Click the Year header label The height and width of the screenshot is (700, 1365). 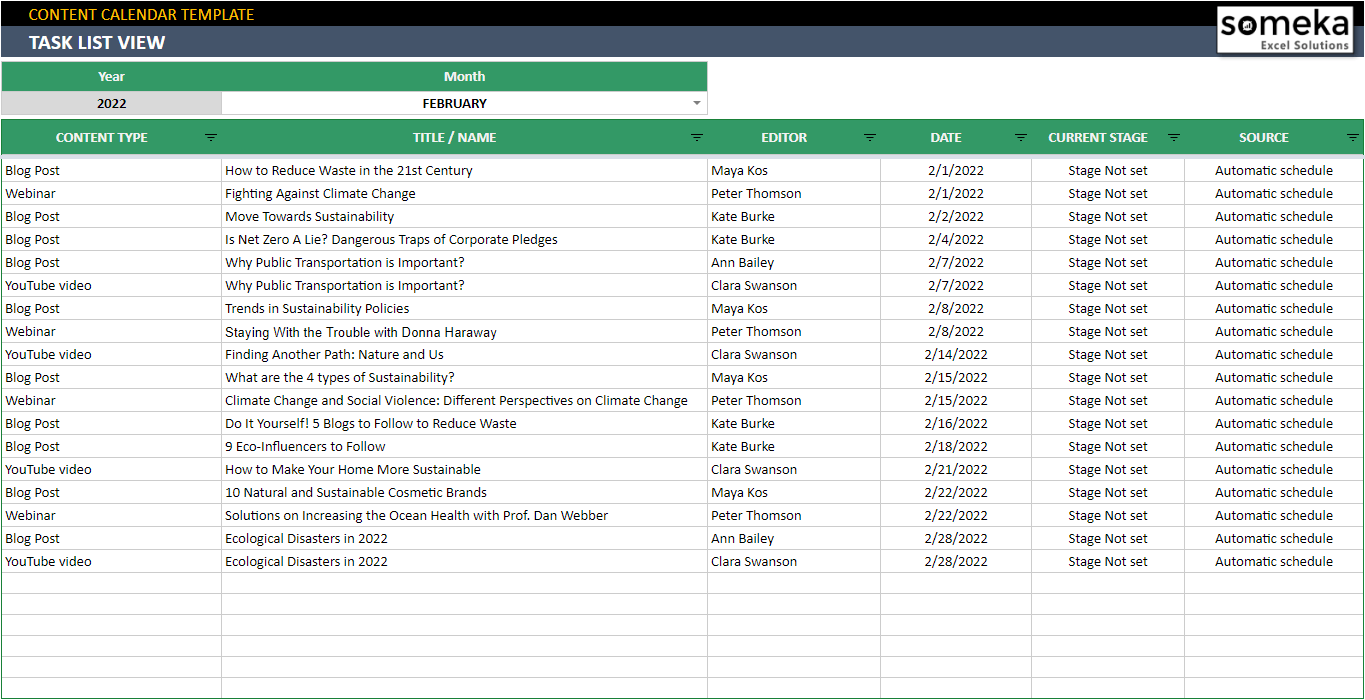111,76
